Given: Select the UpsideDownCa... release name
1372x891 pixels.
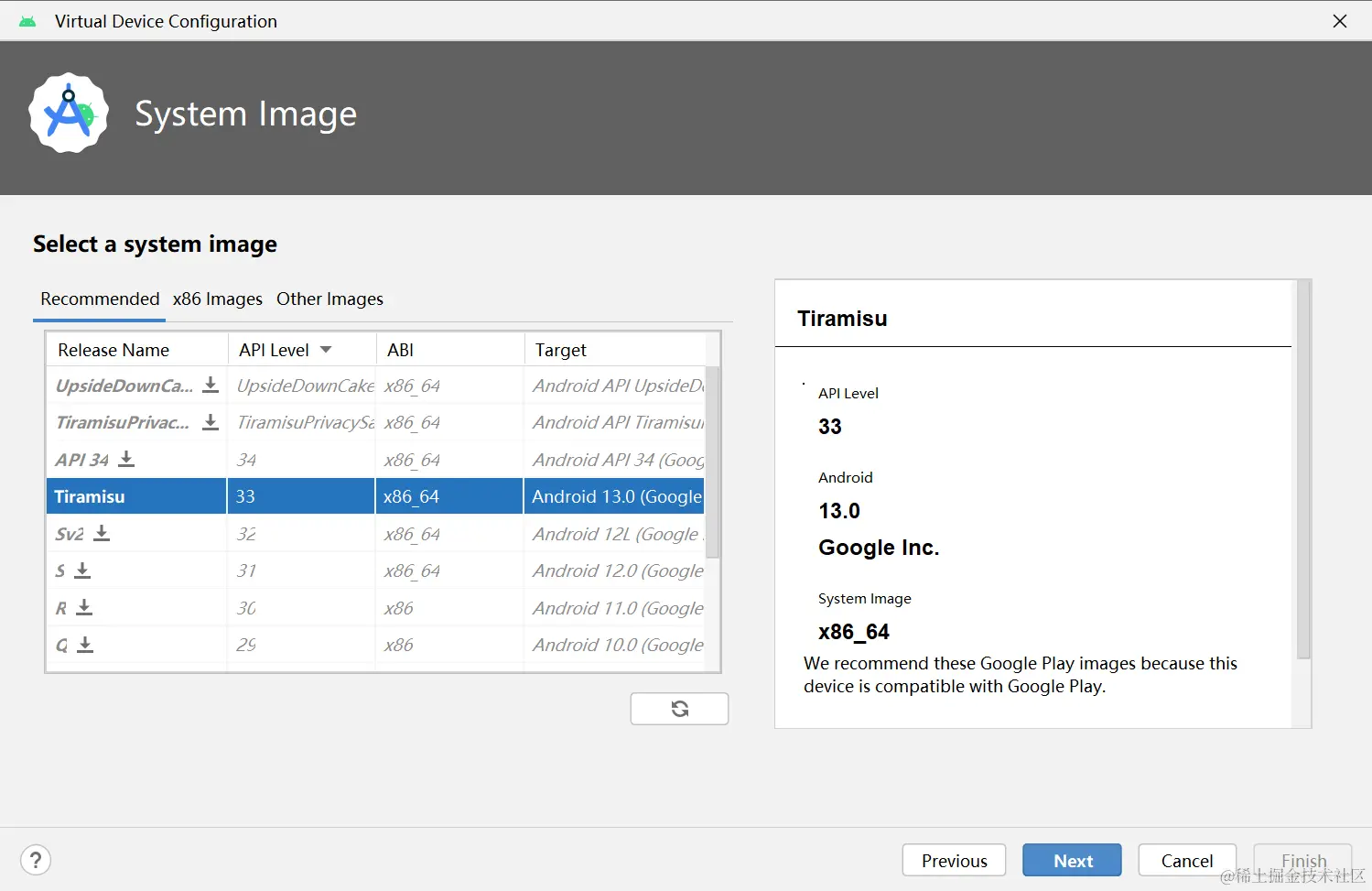Looking at the screenshot, I should [124, 386].
